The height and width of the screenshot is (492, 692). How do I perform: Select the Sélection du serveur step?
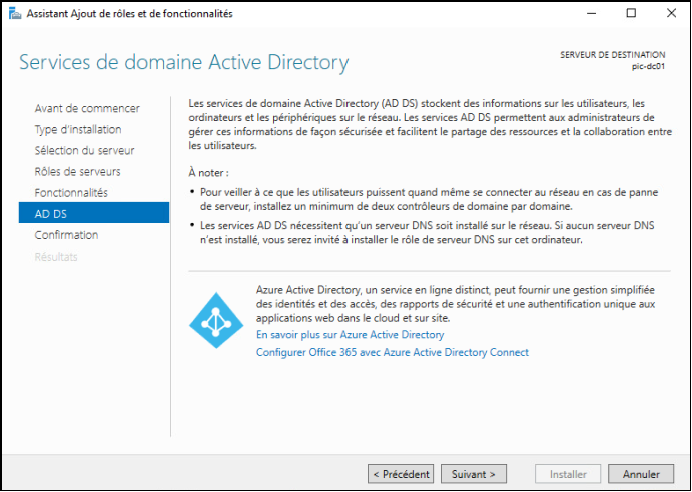point(84,150)
